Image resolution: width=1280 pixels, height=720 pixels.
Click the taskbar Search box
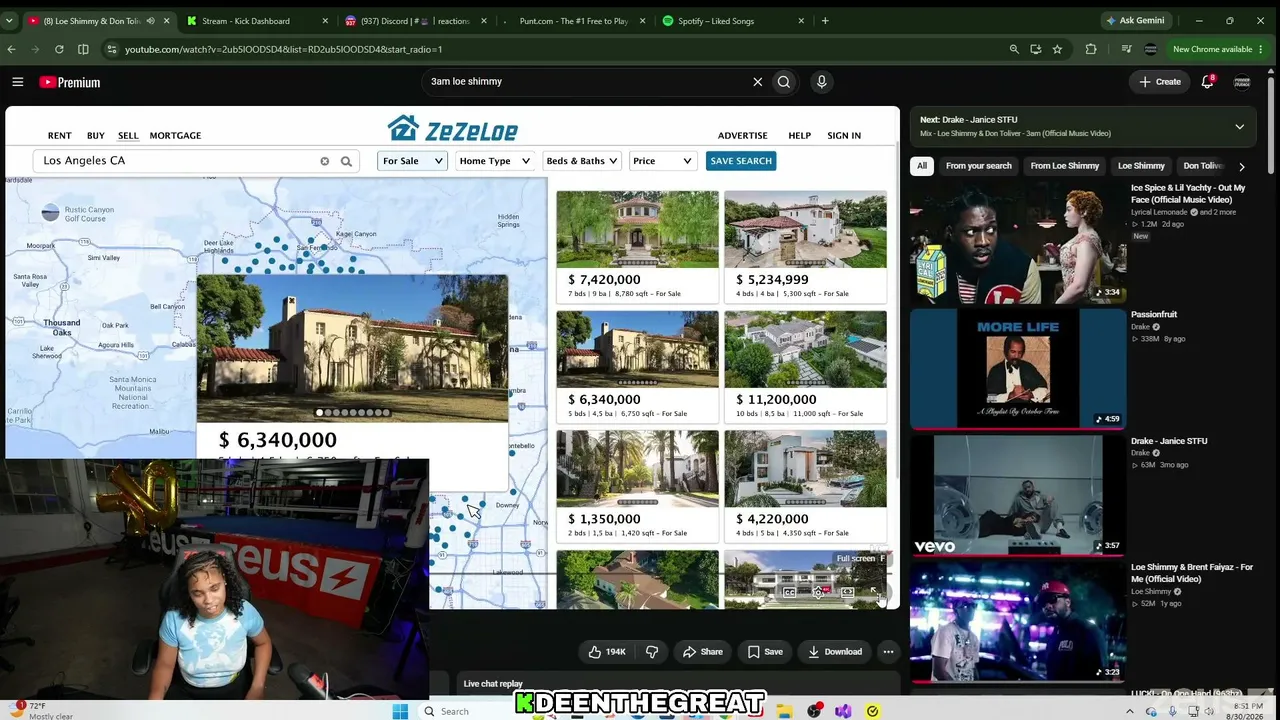[x=470, y=711]
